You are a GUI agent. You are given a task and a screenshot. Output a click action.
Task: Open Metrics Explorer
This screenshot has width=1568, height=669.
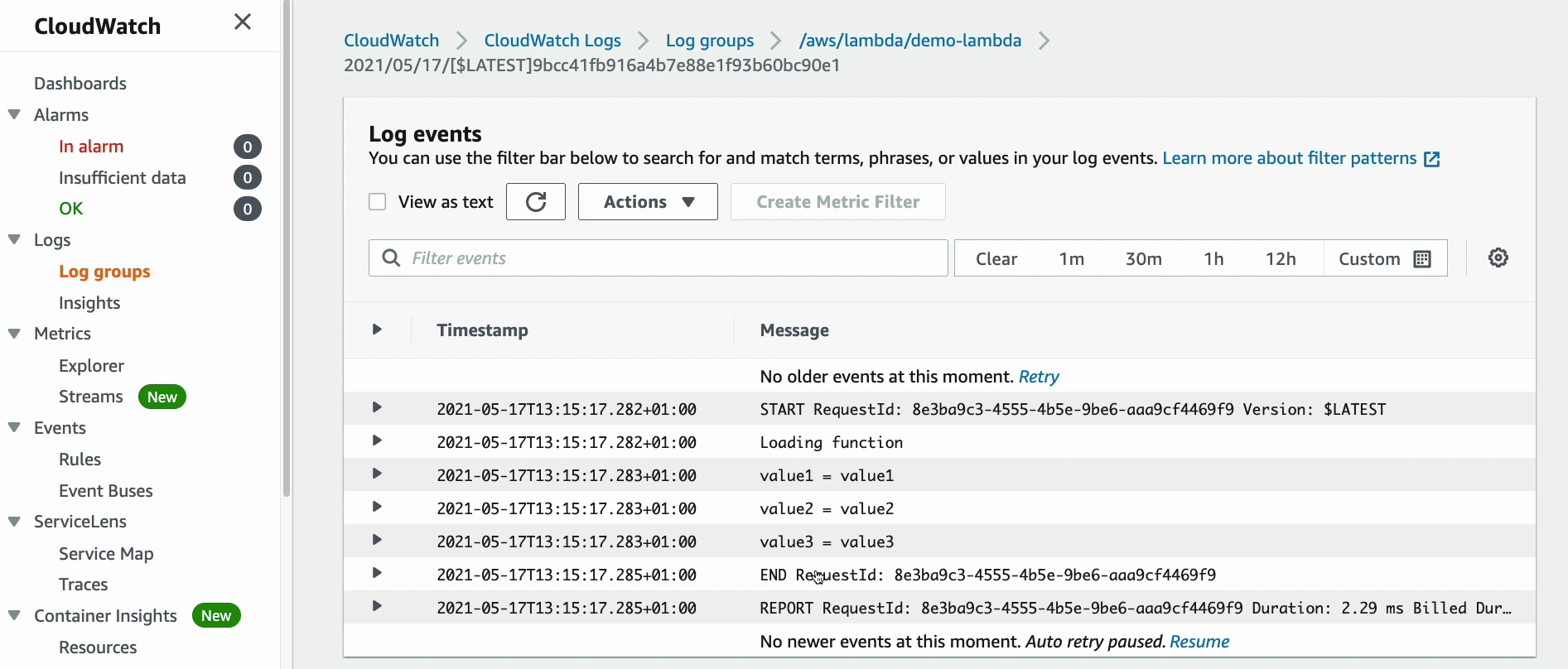click(x=91, y=366)
